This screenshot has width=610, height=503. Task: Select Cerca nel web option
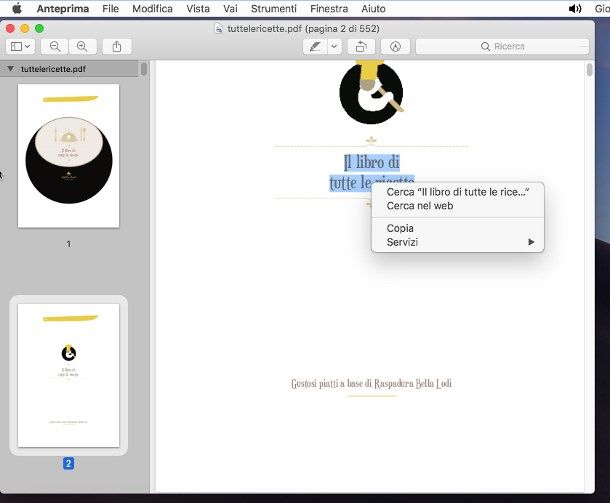(420, 205)
